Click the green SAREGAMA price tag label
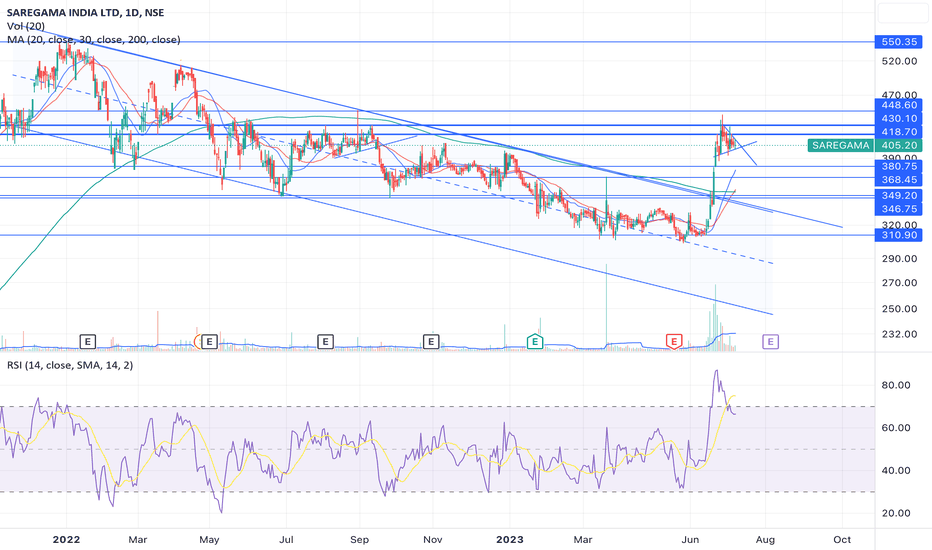This screenshot has height=550, width=932. [840, 145]
